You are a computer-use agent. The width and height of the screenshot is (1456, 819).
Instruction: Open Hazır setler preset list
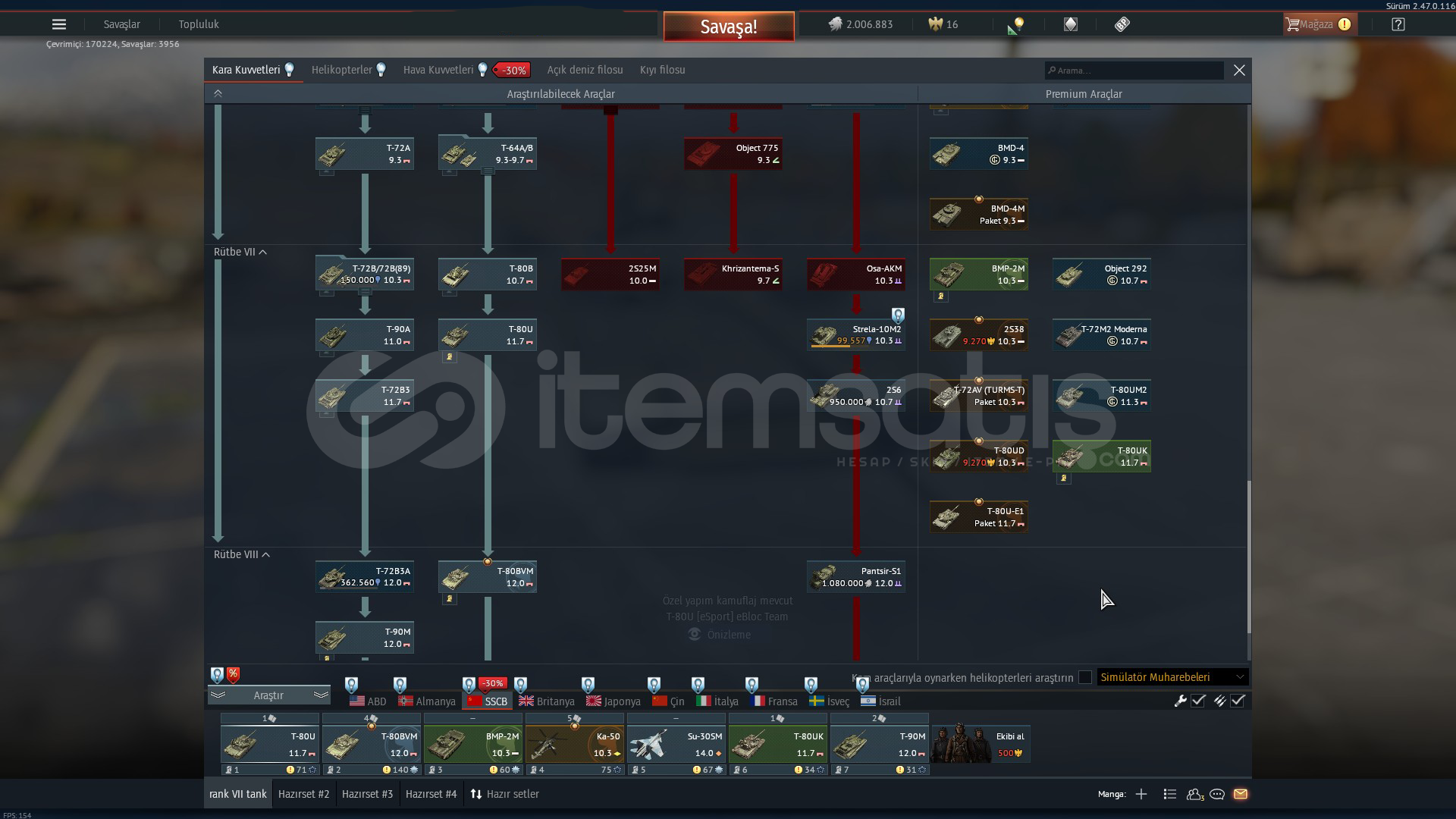tap(504, 794)
